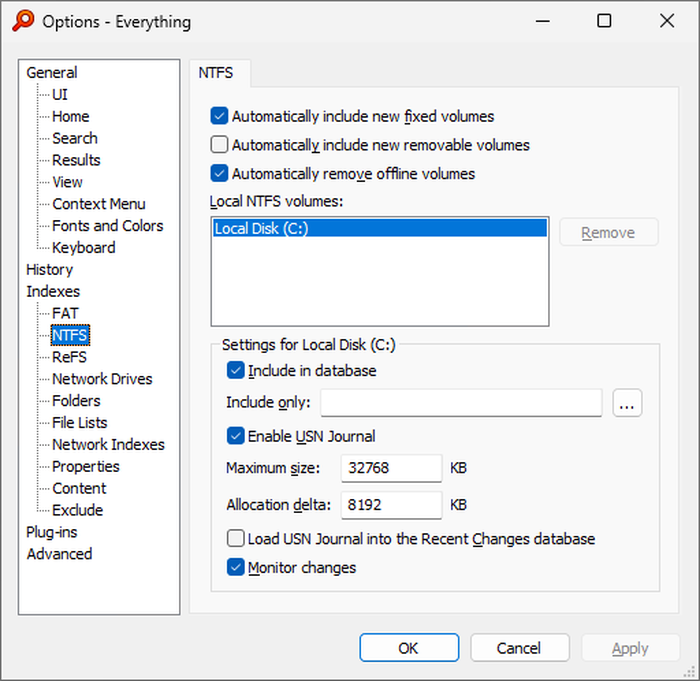Select View in the options tree
Image resolution: width=700 pixels, height=681 pixels.
[67, 182]
